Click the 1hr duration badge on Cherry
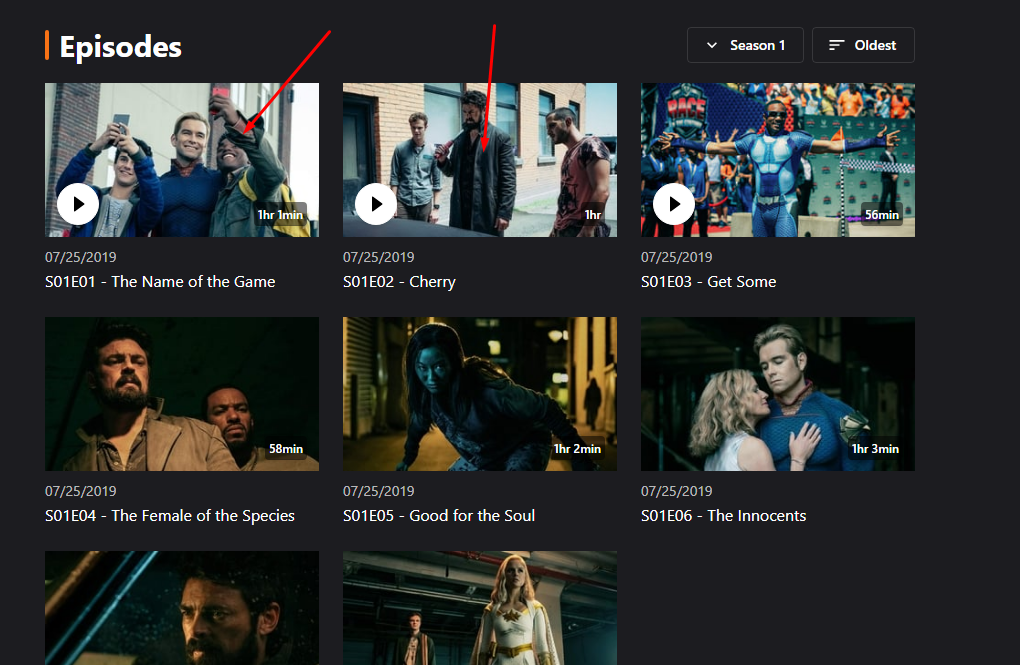The width and height of the screenshot is (1020, 665). (593, 215)
